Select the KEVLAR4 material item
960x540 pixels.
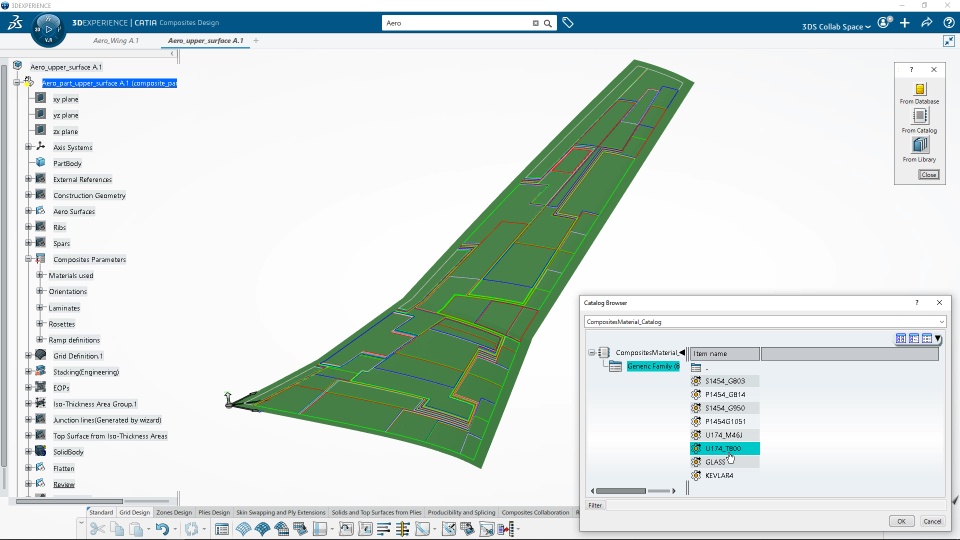point(719,475)
